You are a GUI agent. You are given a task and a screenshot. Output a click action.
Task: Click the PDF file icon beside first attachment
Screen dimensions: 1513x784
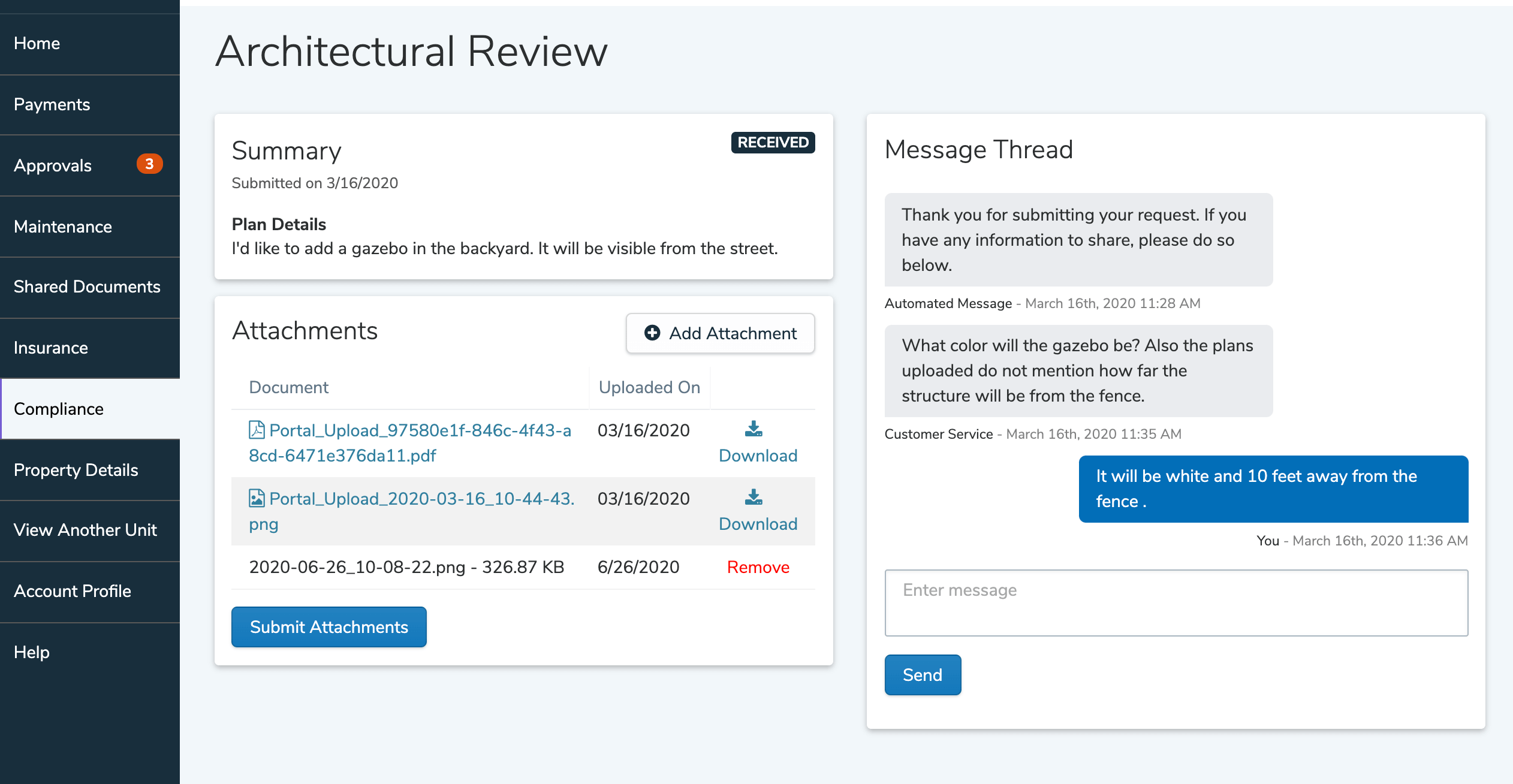pyautogui.click(x=257, y=430)
